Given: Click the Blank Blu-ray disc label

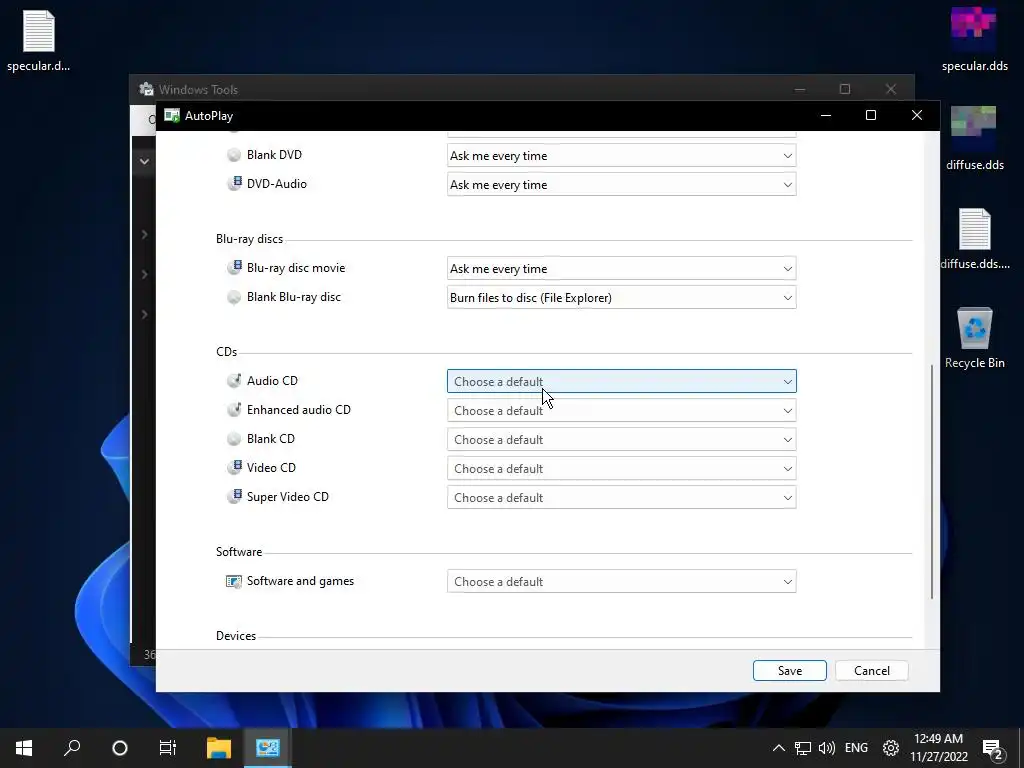Looking at the screenshot, I should click(294, 297).
